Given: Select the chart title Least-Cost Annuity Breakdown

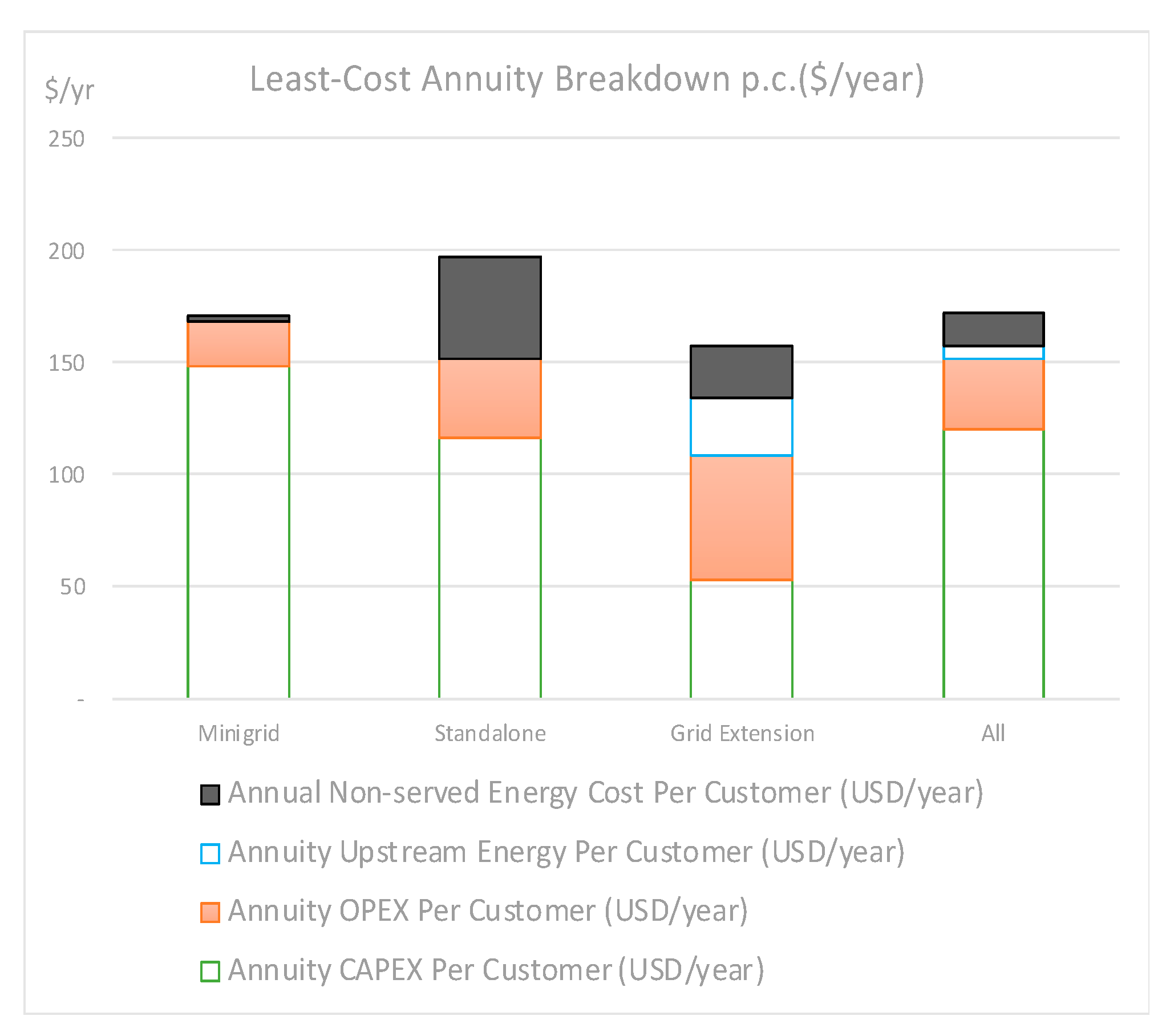Looking at the screenshot, I should (x=586, y=79).
